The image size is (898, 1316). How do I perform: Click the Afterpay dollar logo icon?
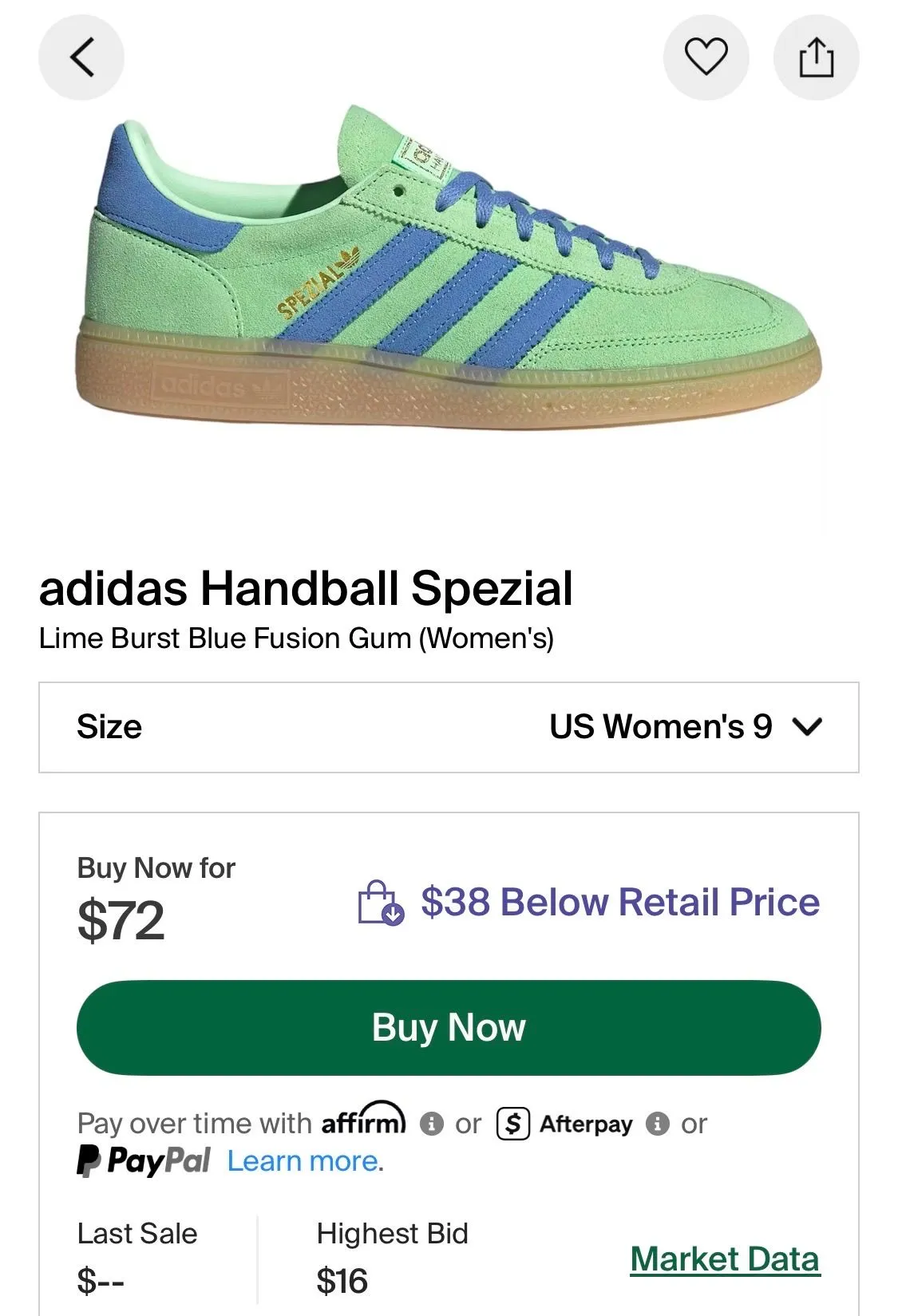[513, 1124]
